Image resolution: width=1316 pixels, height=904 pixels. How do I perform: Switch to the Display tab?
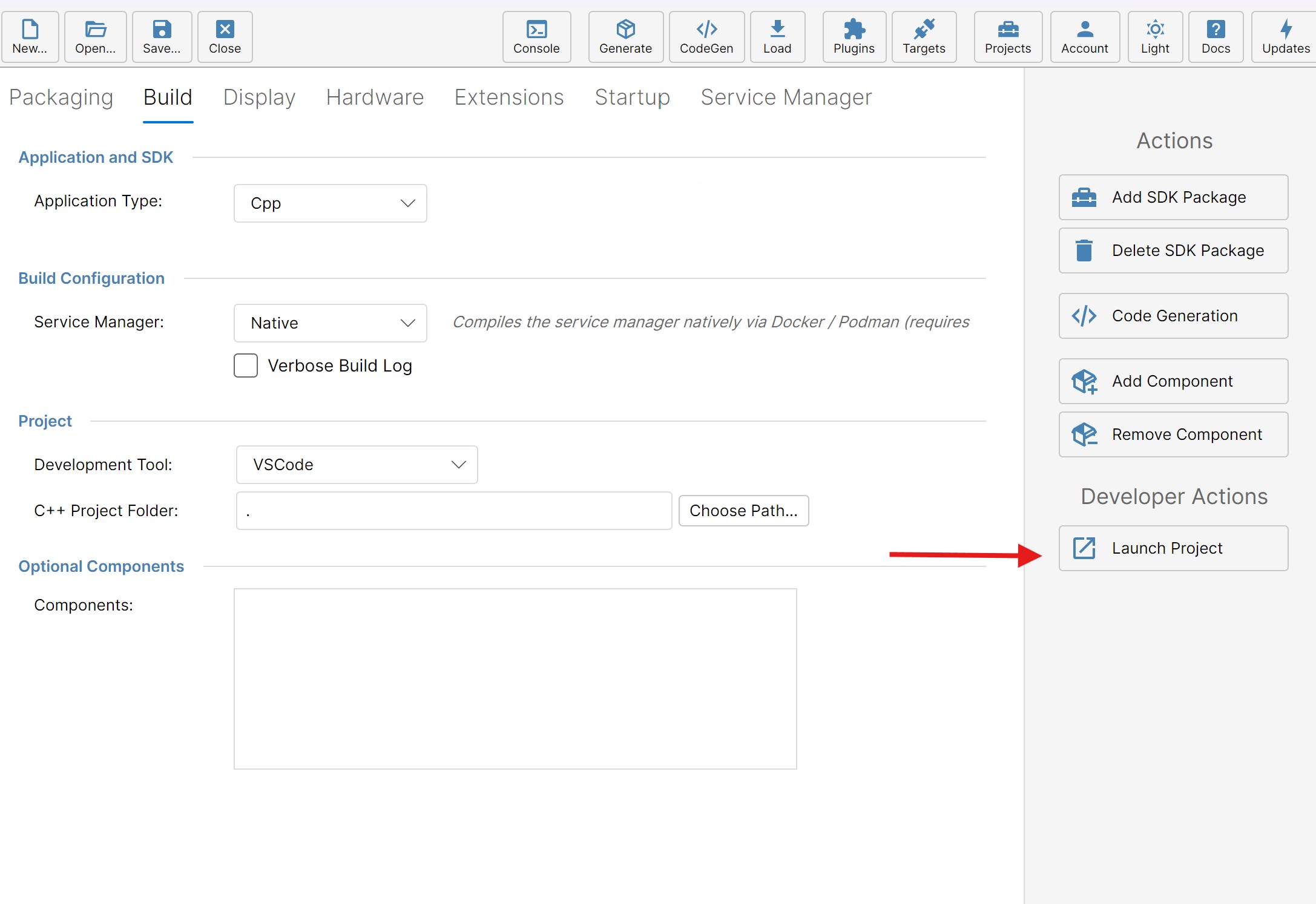pos(259,97)
